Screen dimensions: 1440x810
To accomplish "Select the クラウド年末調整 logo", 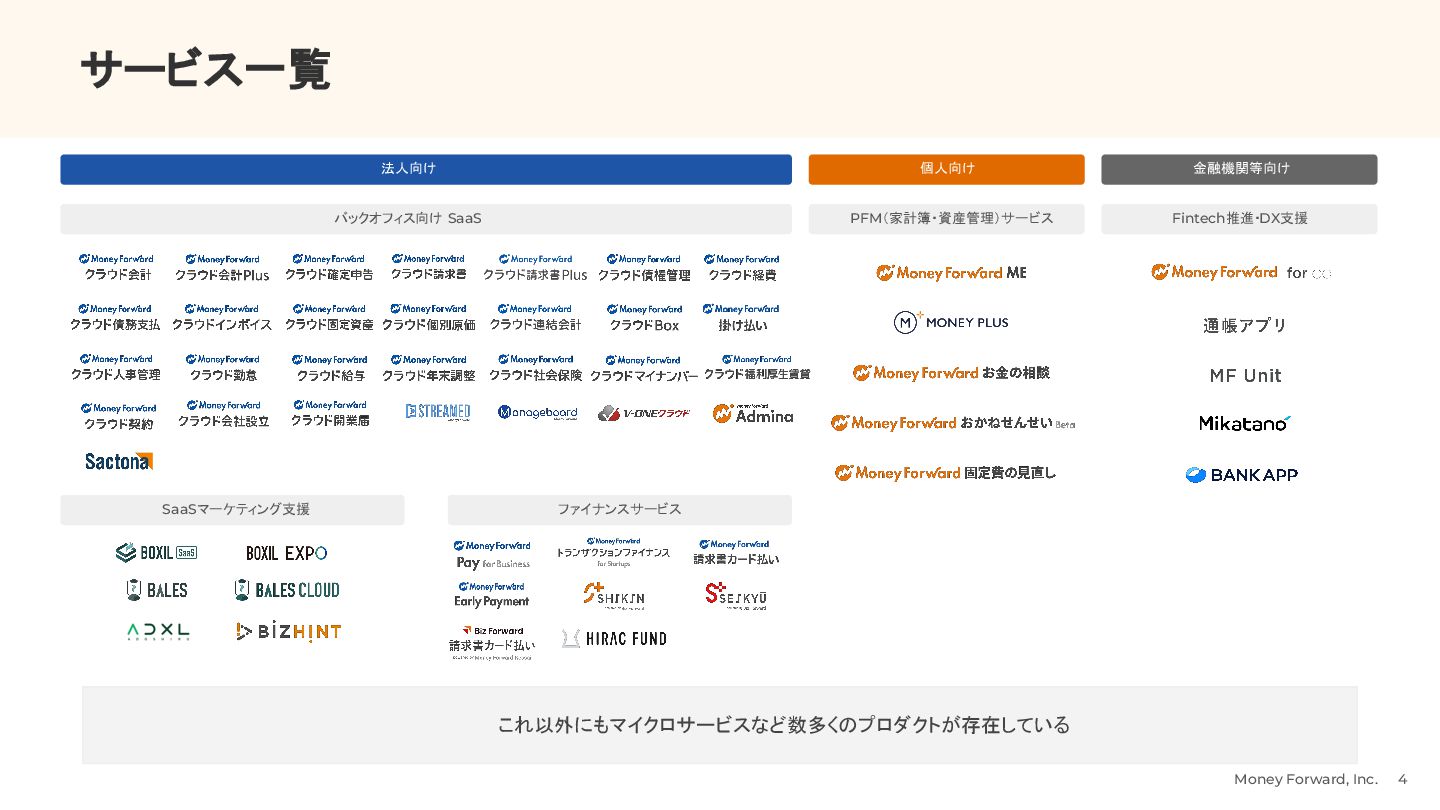I will coord(428,367).
